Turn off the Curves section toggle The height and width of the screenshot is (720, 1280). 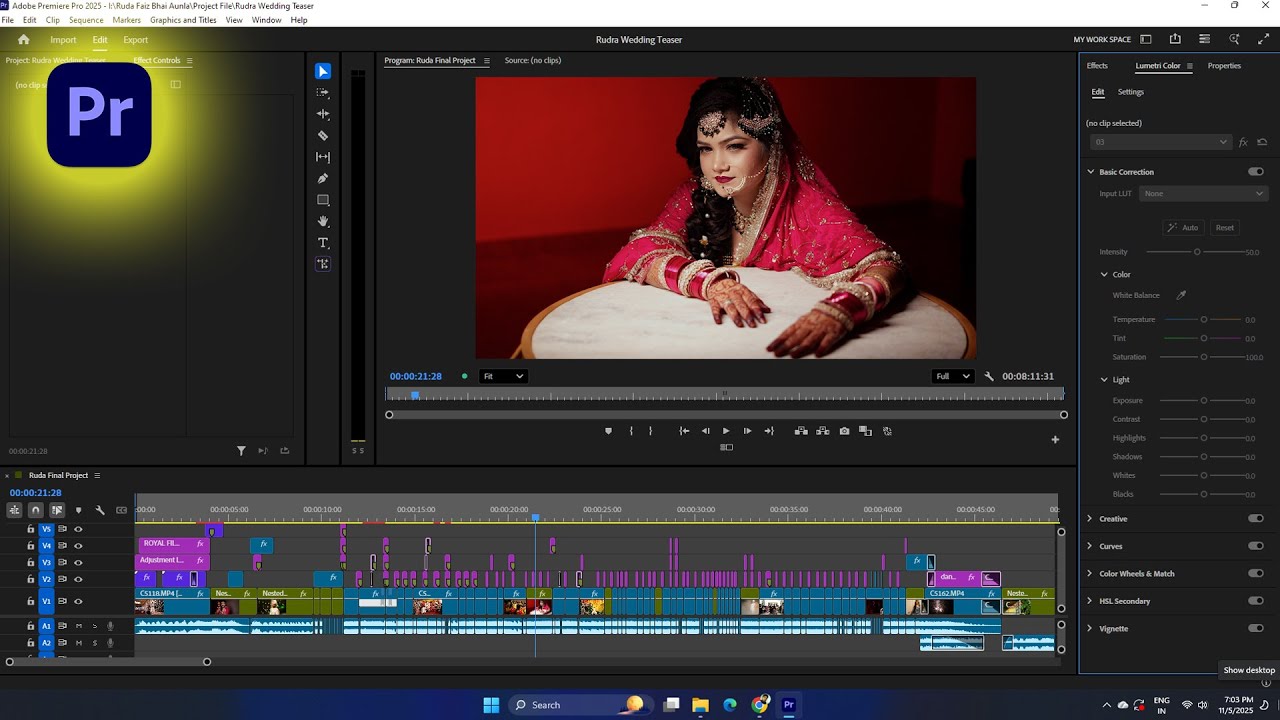(1256, 546)
